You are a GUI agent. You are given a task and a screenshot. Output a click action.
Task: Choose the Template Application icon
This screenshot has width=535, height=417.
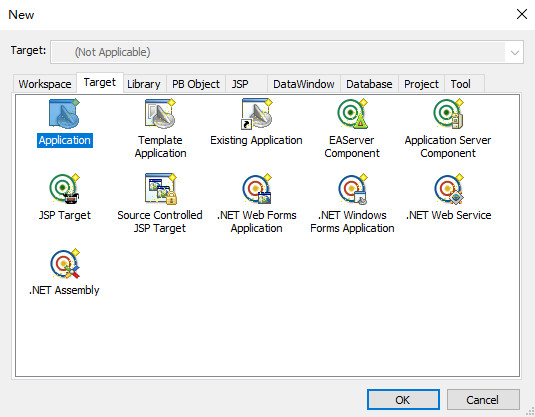160,114
